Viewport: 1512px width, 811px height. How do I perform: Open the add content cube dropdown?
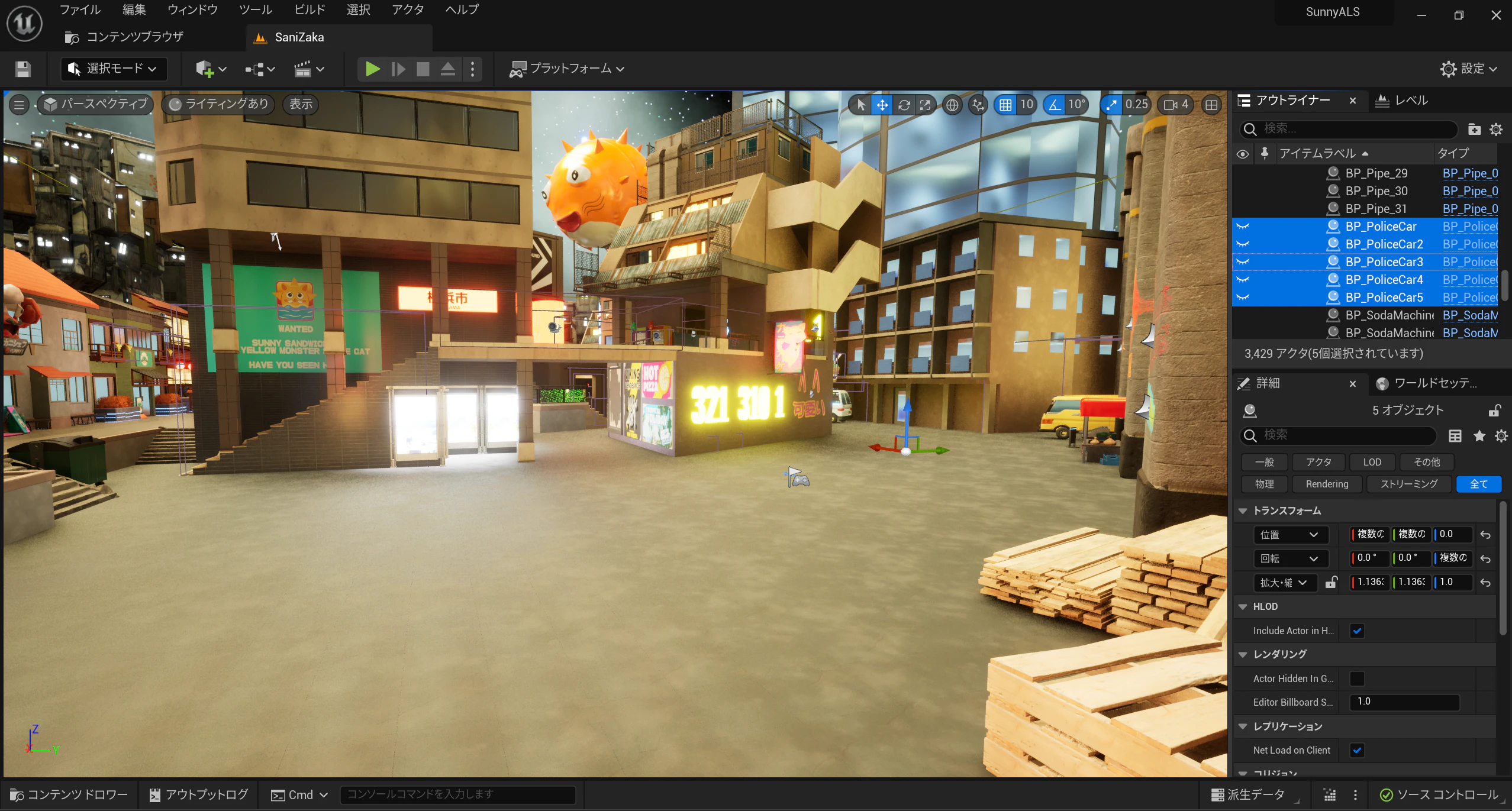tap(211, 69)
